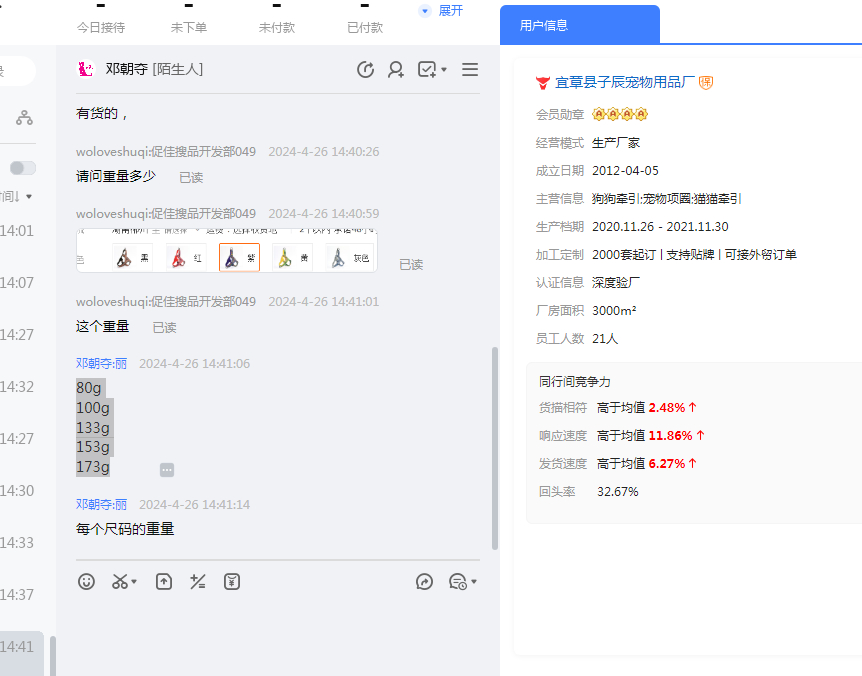Image resolution: width=862 pixels, height=676 pixels.
Task: Click the forward arrow share icon
Action: point(425,581)
